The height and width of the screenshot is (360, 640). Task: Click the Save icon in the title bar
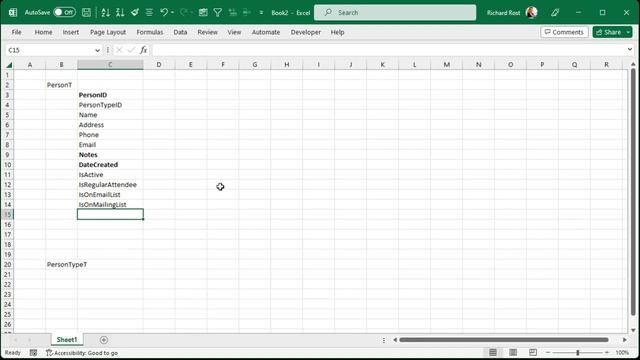(x=86, y=13)
